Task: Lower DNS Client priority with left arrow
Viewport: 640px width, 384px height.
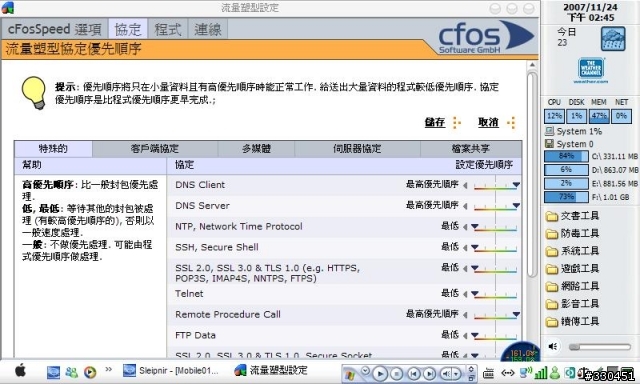Action: [x=465, y=185]
